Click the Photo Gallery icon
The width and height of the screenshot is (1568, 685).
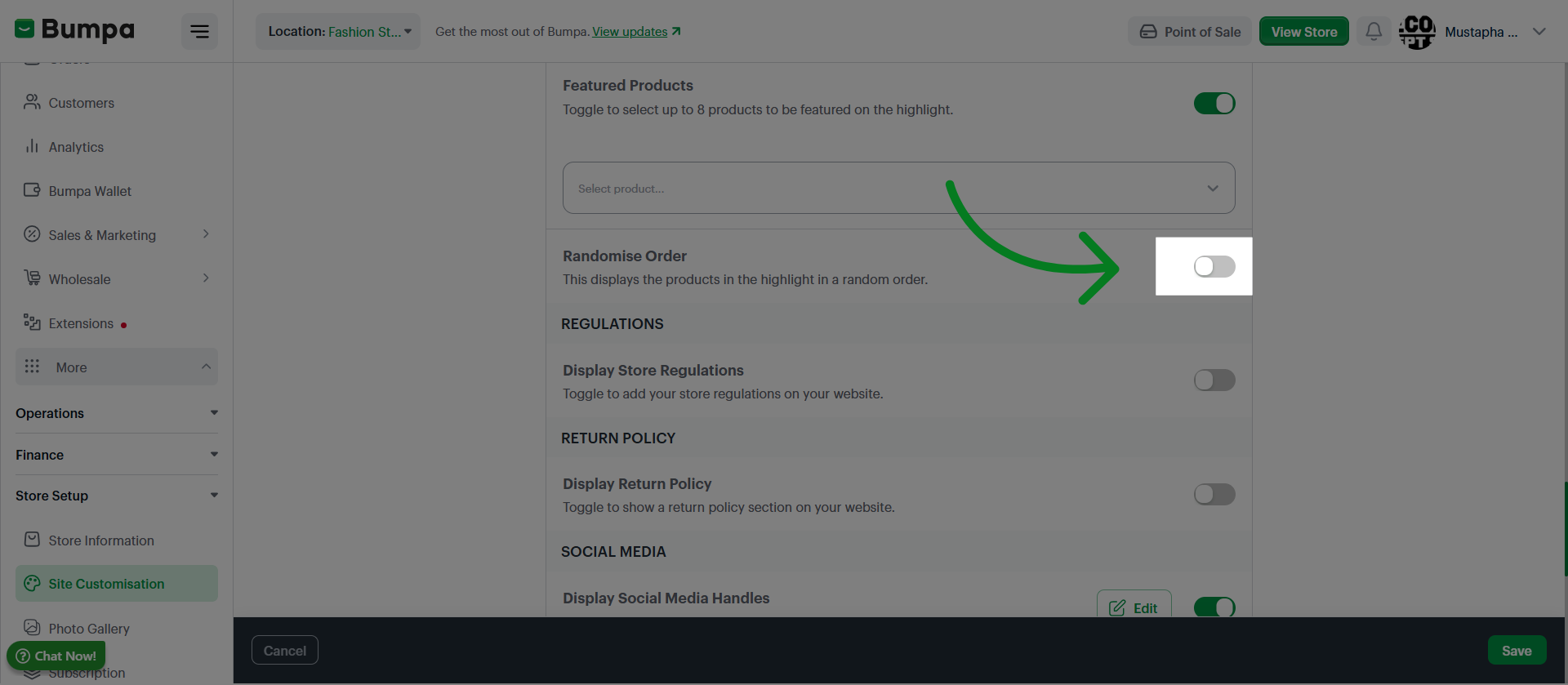[32, 628]
